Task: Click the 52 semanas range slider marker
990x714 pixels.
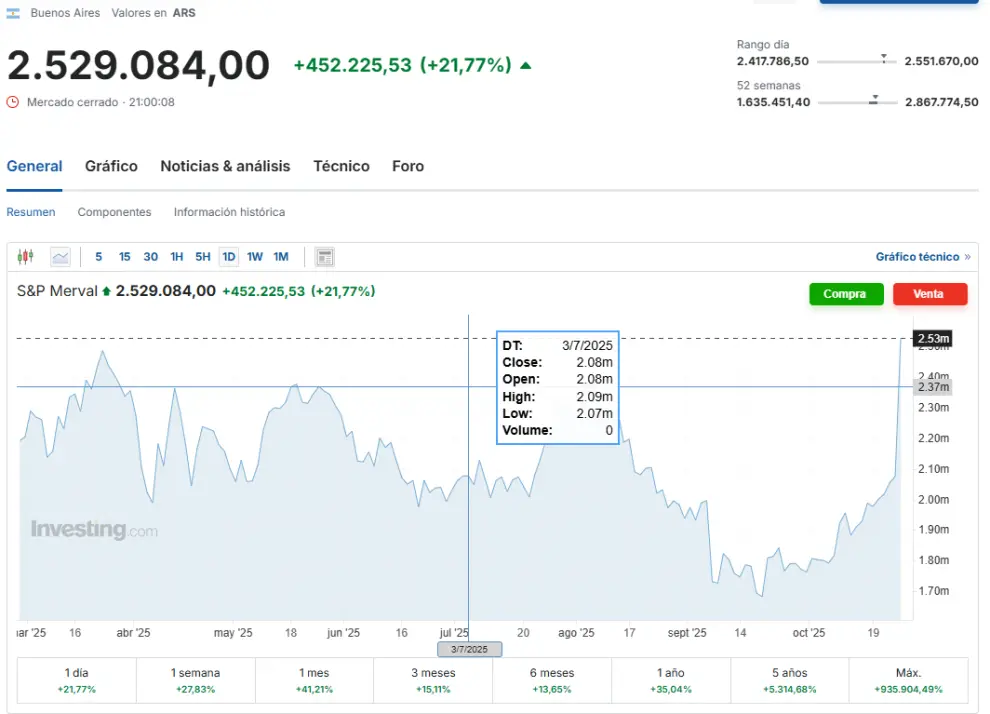Action: (874, 100)
